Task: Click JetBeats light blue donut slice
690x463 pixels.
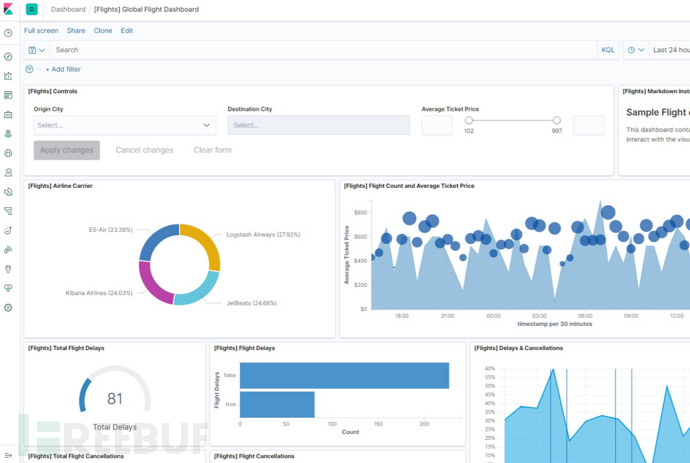Action: tap(201, 291)
